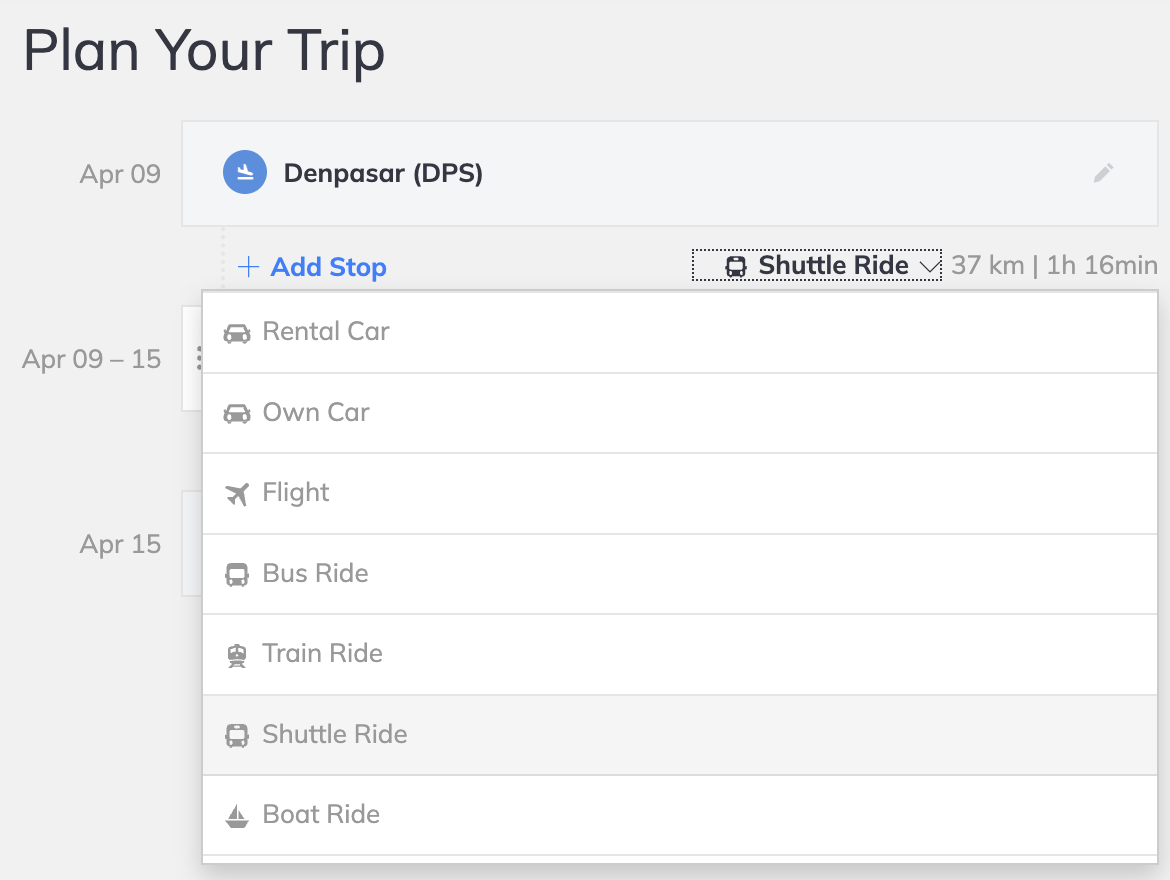Click the Denpasar arrival plane icon

click(245, 172)
